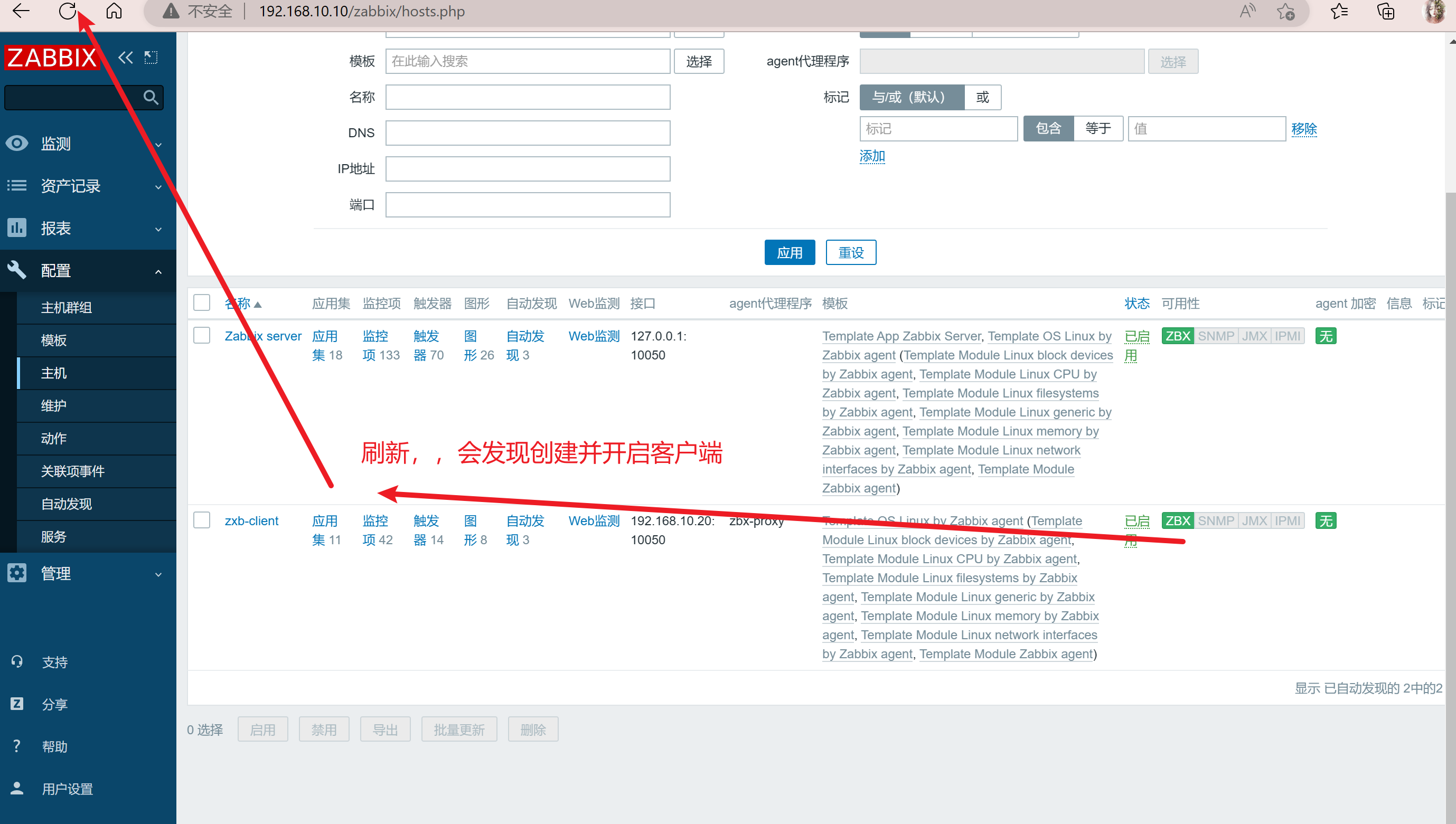Go to browser home page icon
This screenshot has height=824, width=1456.
(114, 11)
